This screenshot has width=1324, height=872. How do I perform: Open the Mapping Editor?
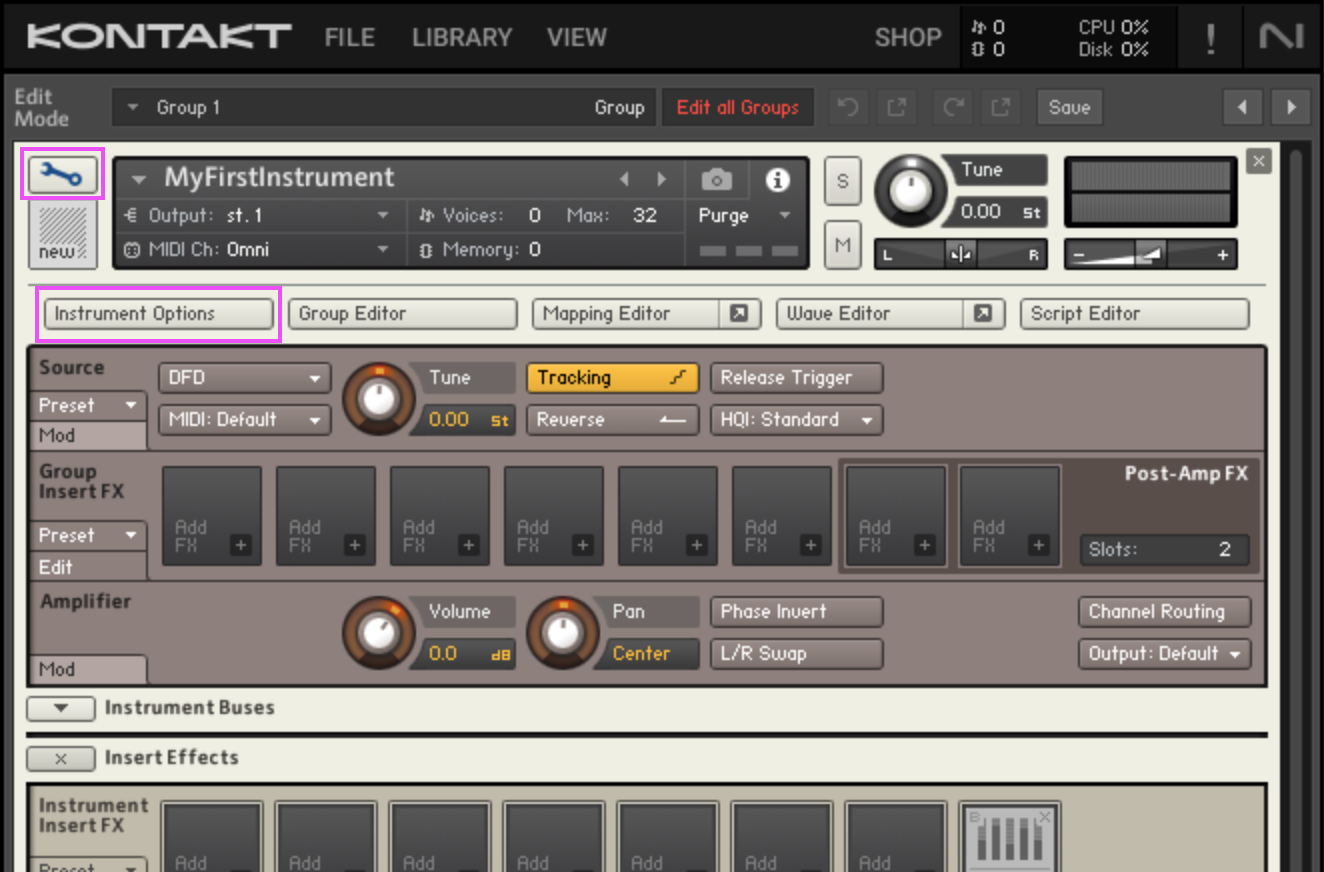(625, 314)
